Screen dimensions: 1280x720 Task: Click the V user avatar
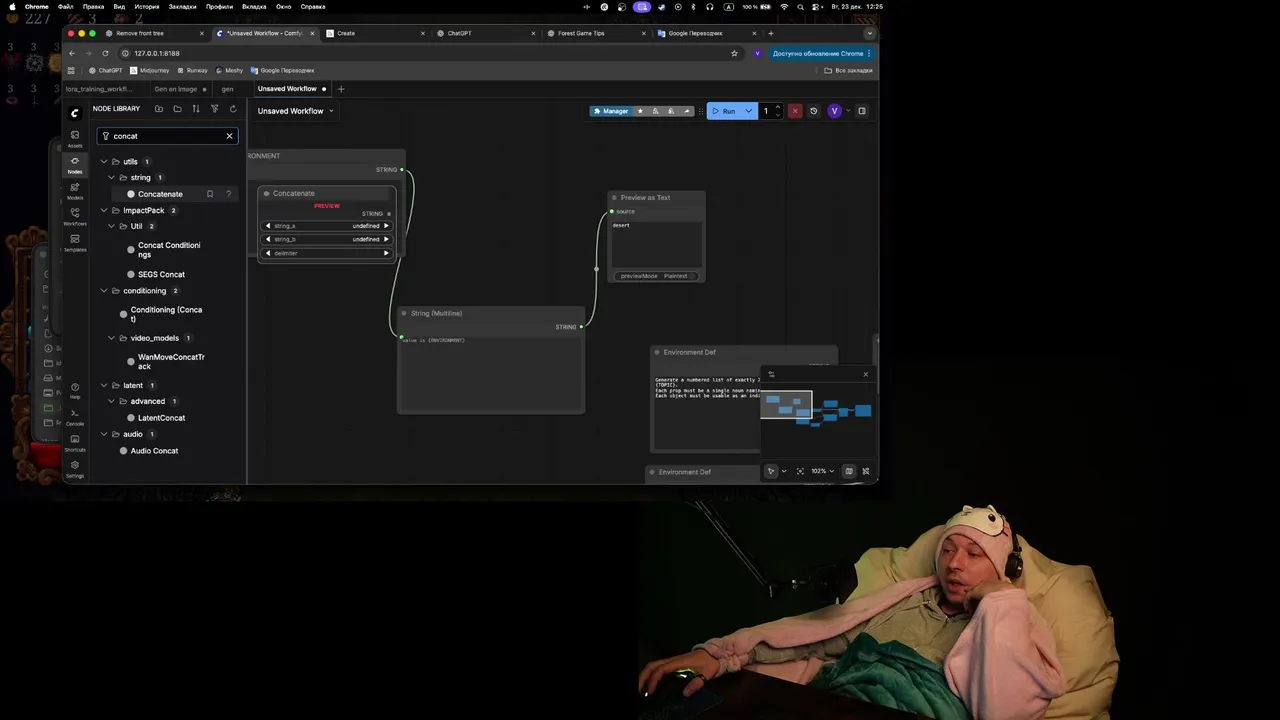834,111
